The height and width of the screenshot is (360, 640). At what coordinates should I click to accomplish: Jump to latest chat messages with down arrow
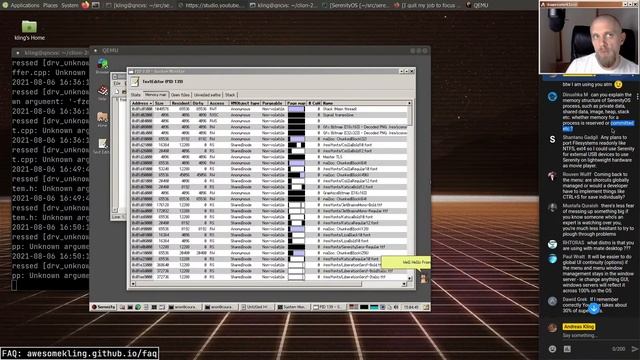coord(594,308)
